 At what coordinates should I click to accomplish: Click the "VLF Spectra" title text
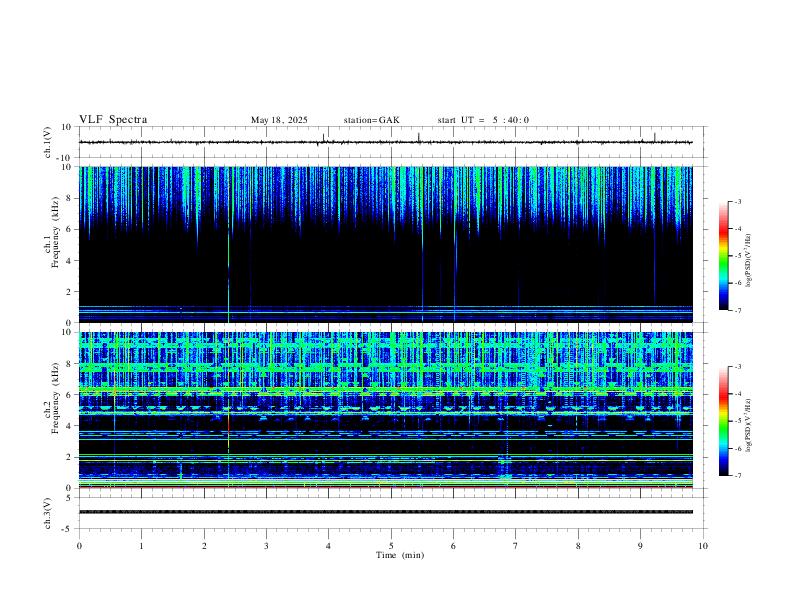click(113, 120)
